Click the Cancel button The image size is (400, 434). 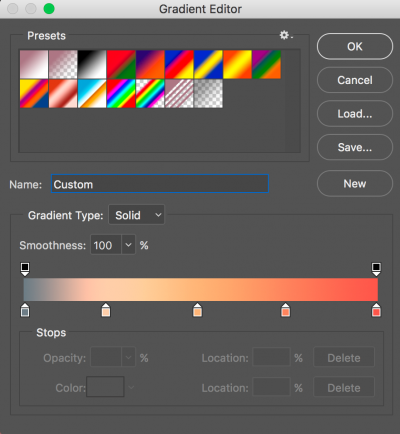click(355, 80)
